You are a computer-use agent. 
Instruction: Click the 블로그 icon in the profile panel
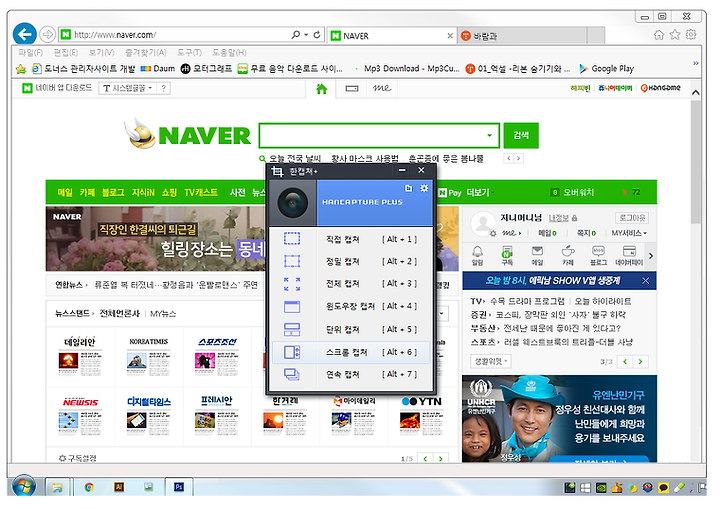[x=598, y=251]
